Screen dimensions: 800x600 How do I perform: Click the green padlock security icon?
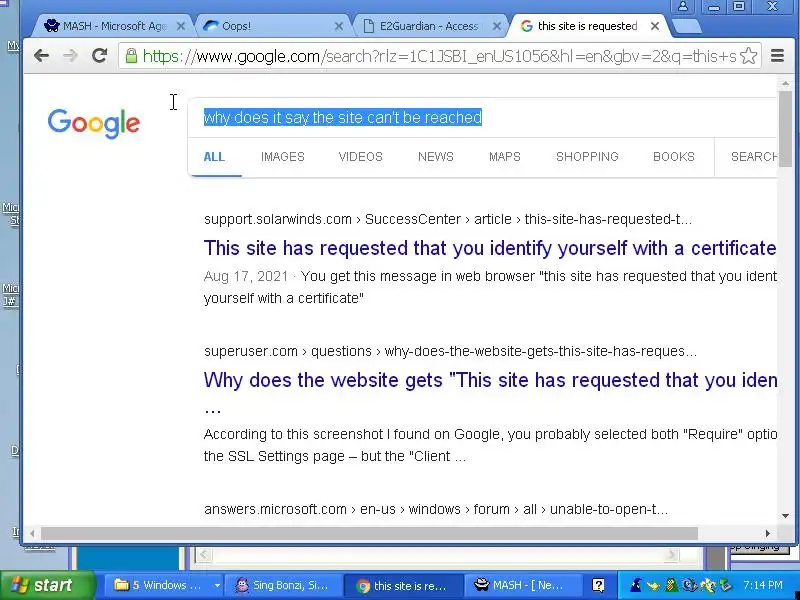point(131,56)
